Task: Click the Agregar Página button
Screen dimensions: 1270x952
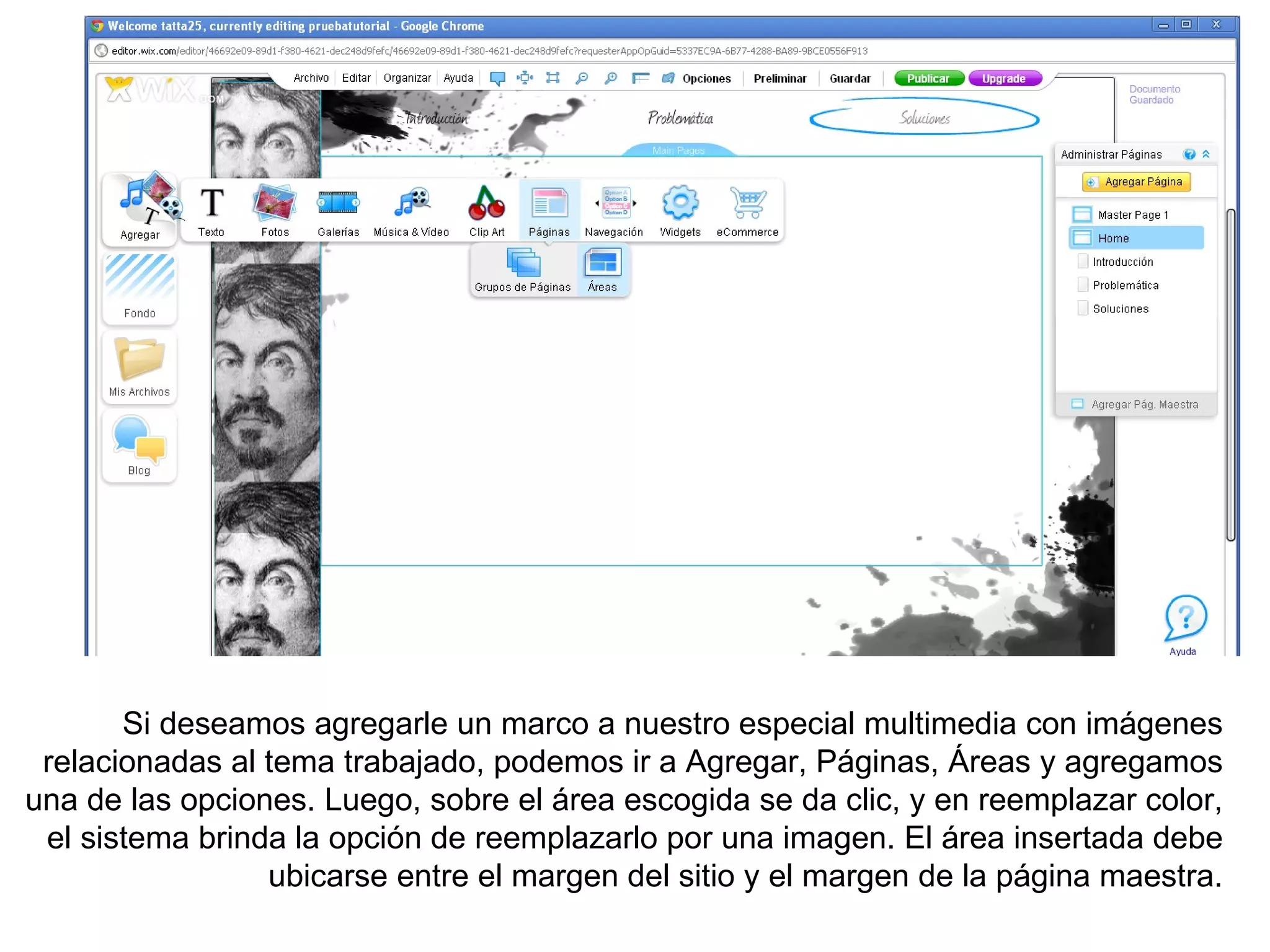Action: (x=1136, y=182)
